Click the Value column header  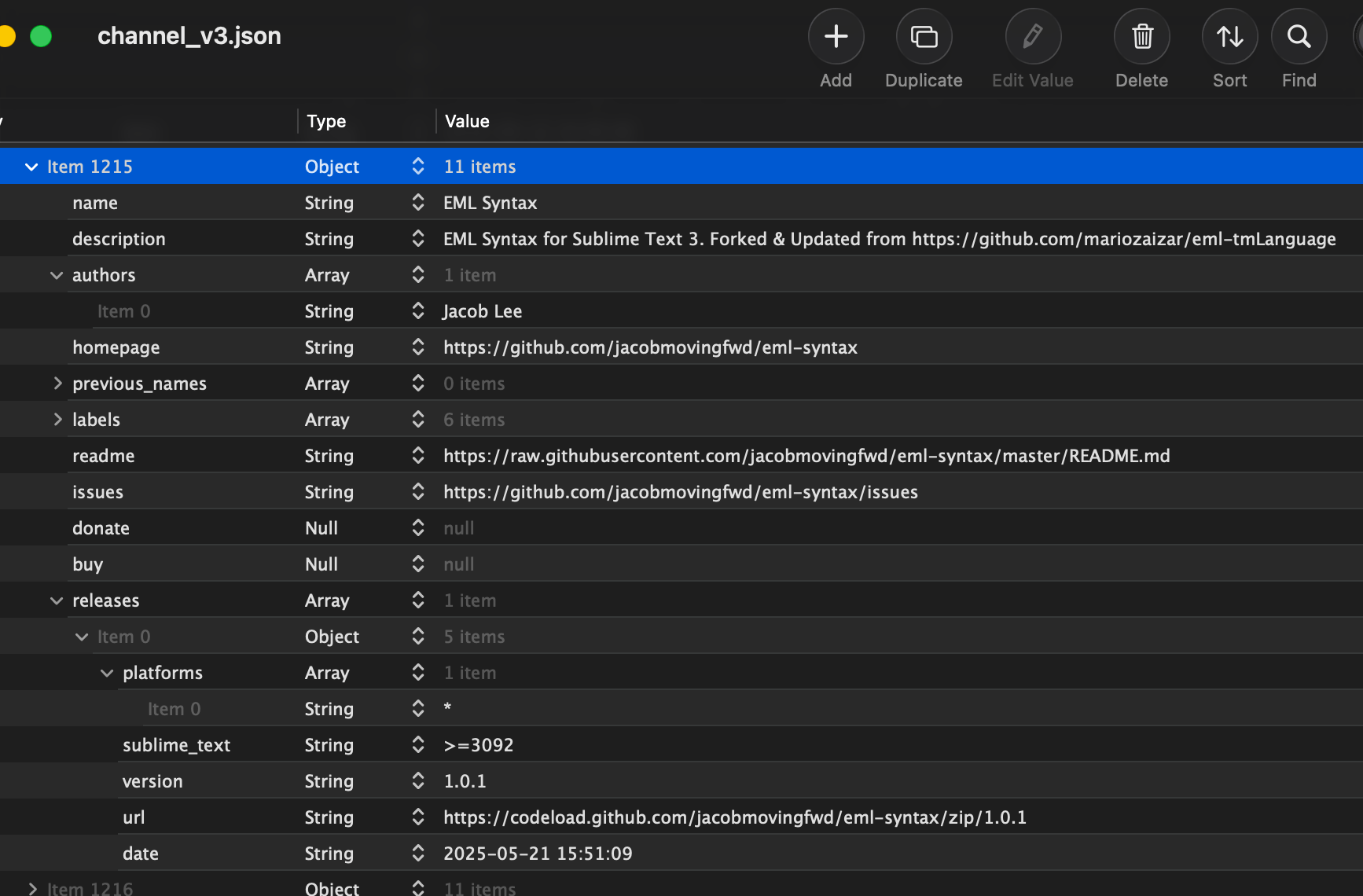click(467, 121)
